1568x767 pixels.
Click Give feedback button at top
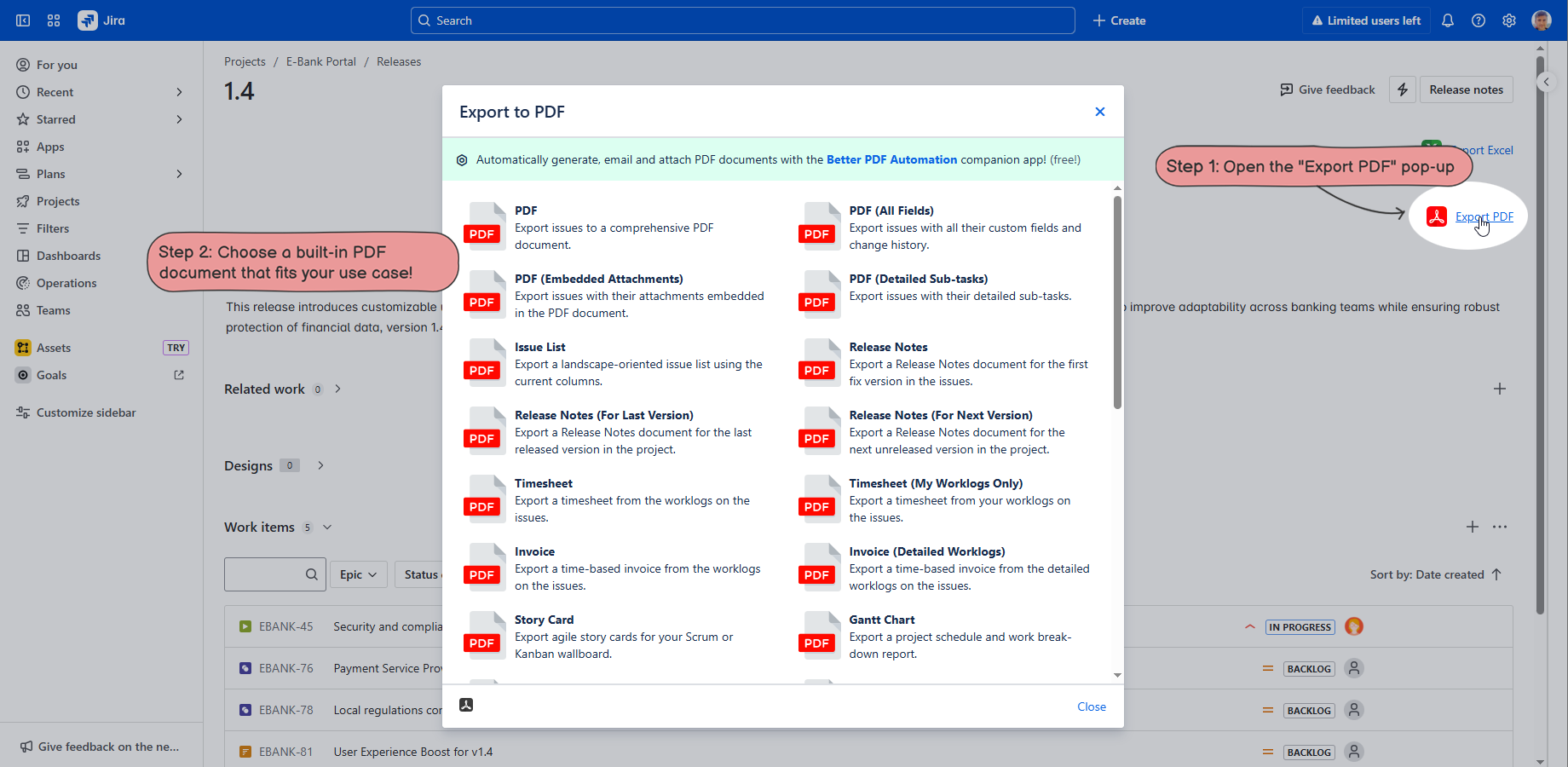click(x=1328, y=89)
